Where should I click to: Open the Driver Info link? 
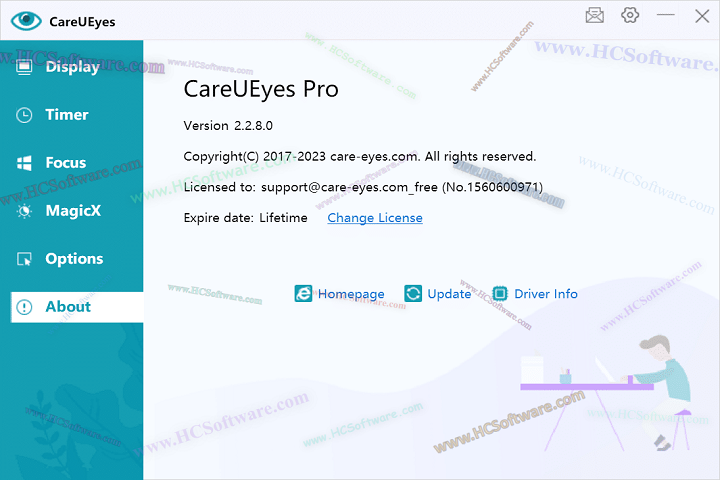click(546, 294)
